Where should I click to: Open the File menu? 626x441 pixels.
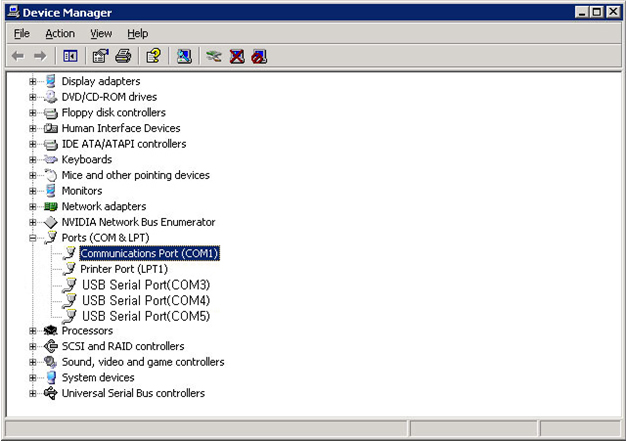point(22,34)
